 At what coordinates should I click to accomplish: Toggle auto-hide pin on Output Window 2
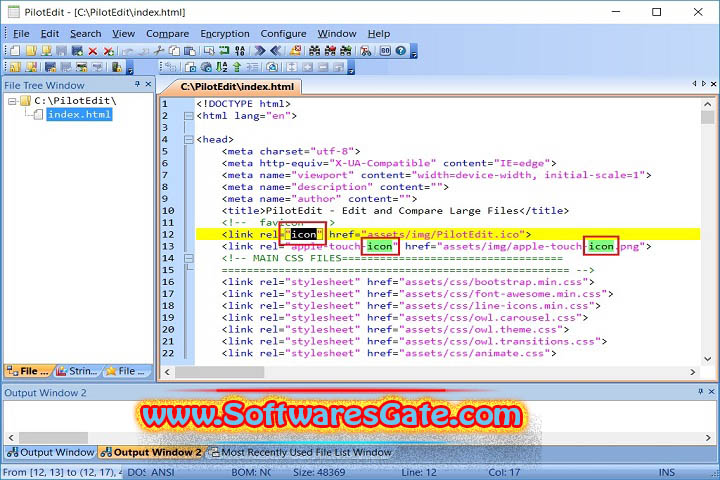700,391
